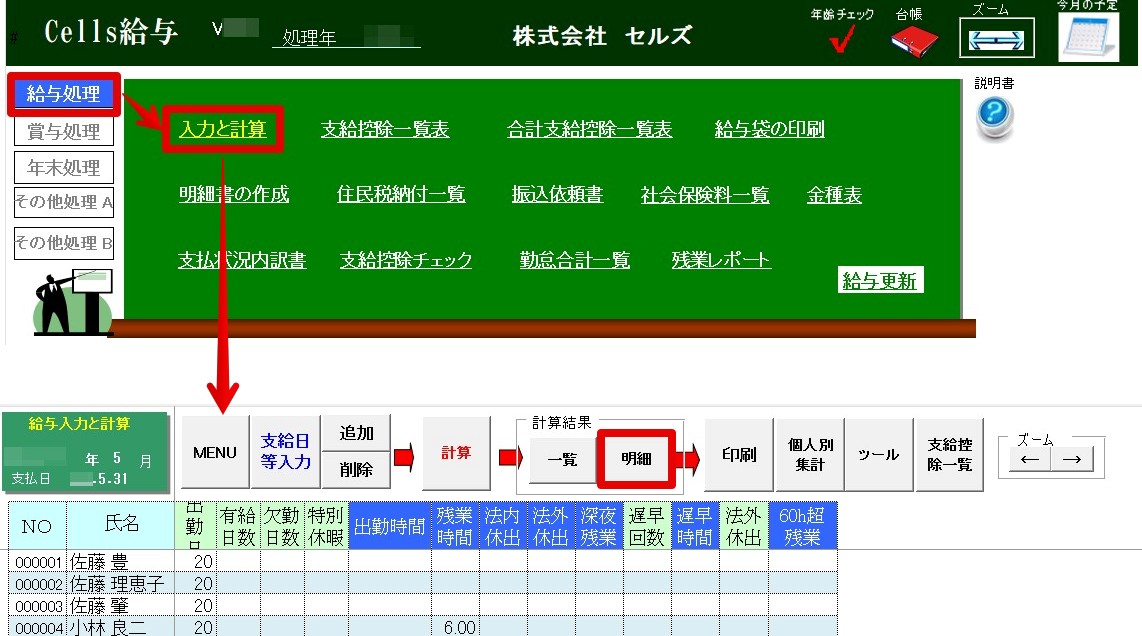Image resolution: width=1142 pixels, height=636 pixels.
Task: Open the 支払状況内訳書 link
Action: click(x=242, y=260)
